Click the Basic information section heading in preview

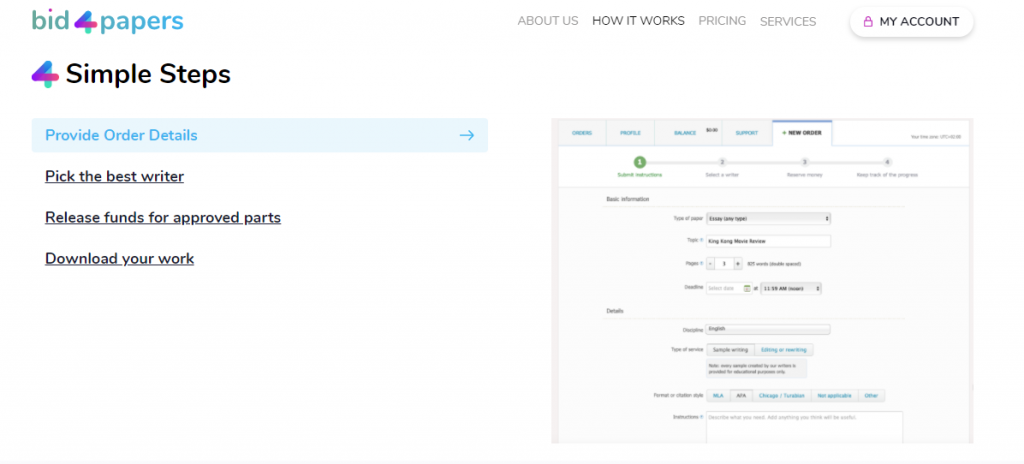coord(628,199)
